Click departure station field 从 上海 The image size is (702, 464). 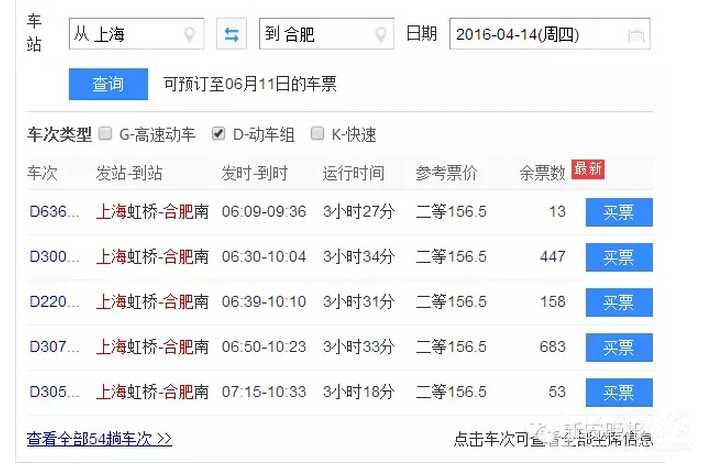coord(137,34)
